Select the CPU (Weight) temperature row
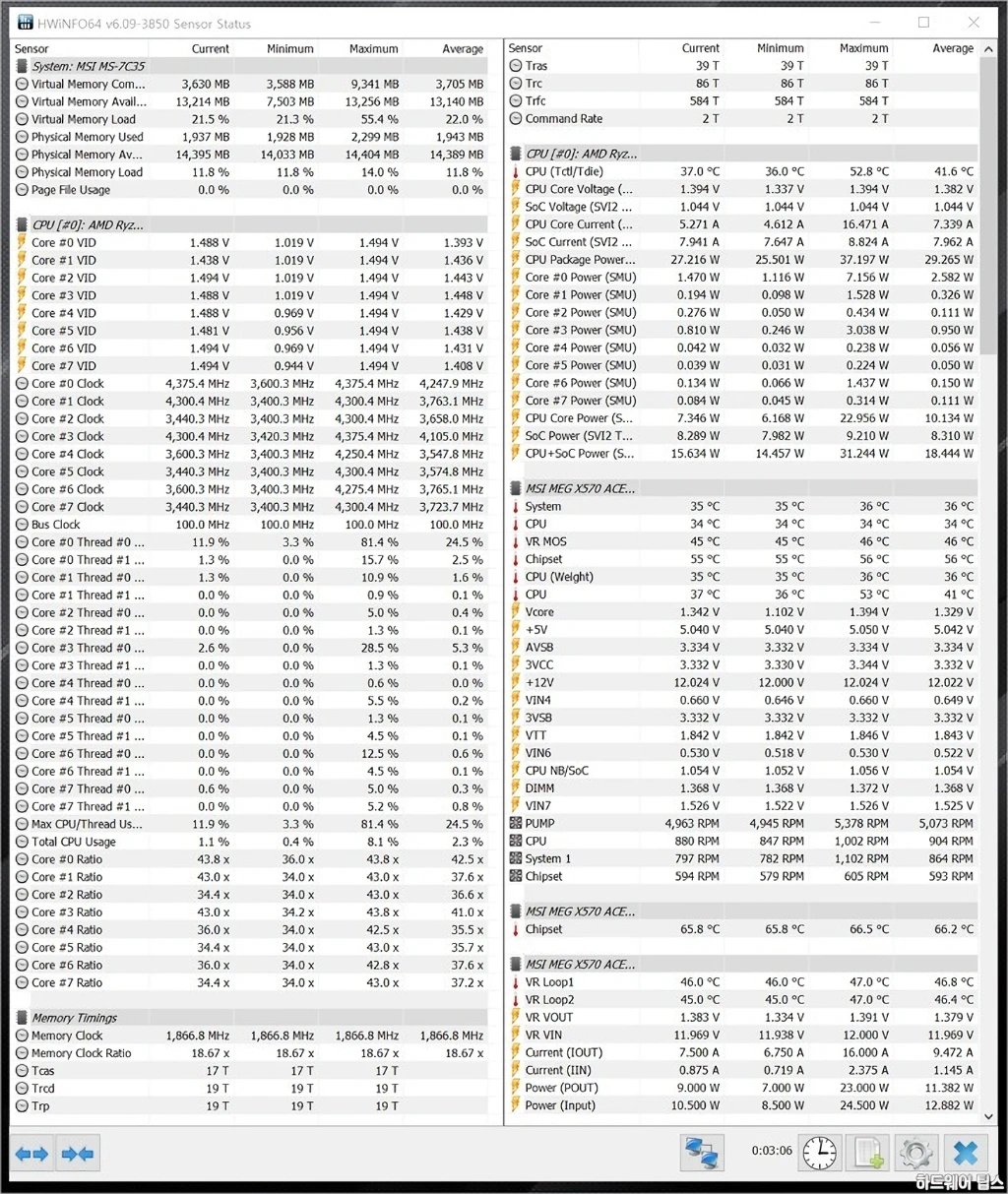 [743, 577]
